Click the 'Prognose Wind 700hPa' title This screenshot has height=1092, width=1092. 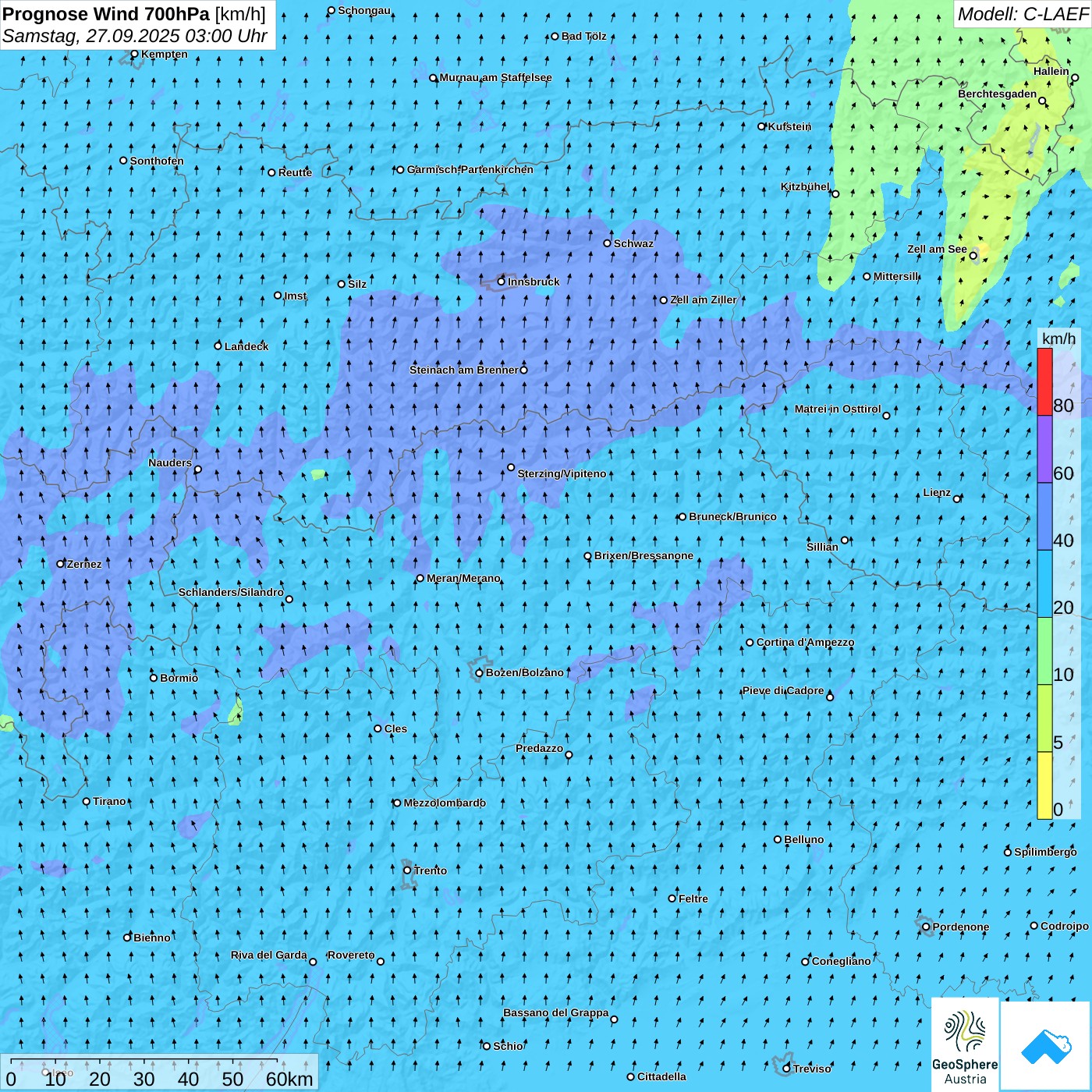coord(106,14)
